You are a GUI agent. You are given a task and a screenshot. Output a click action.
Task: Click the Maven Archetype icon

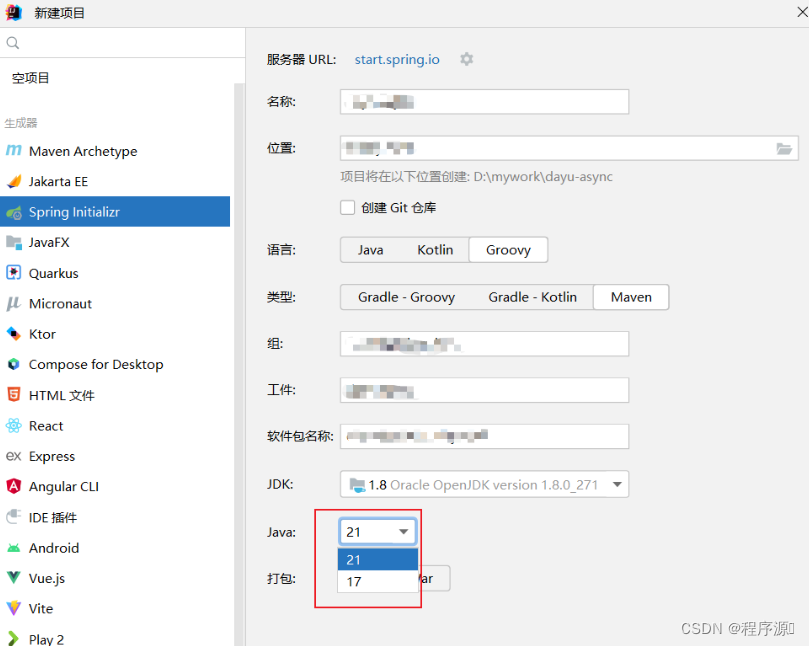[13, 151]
